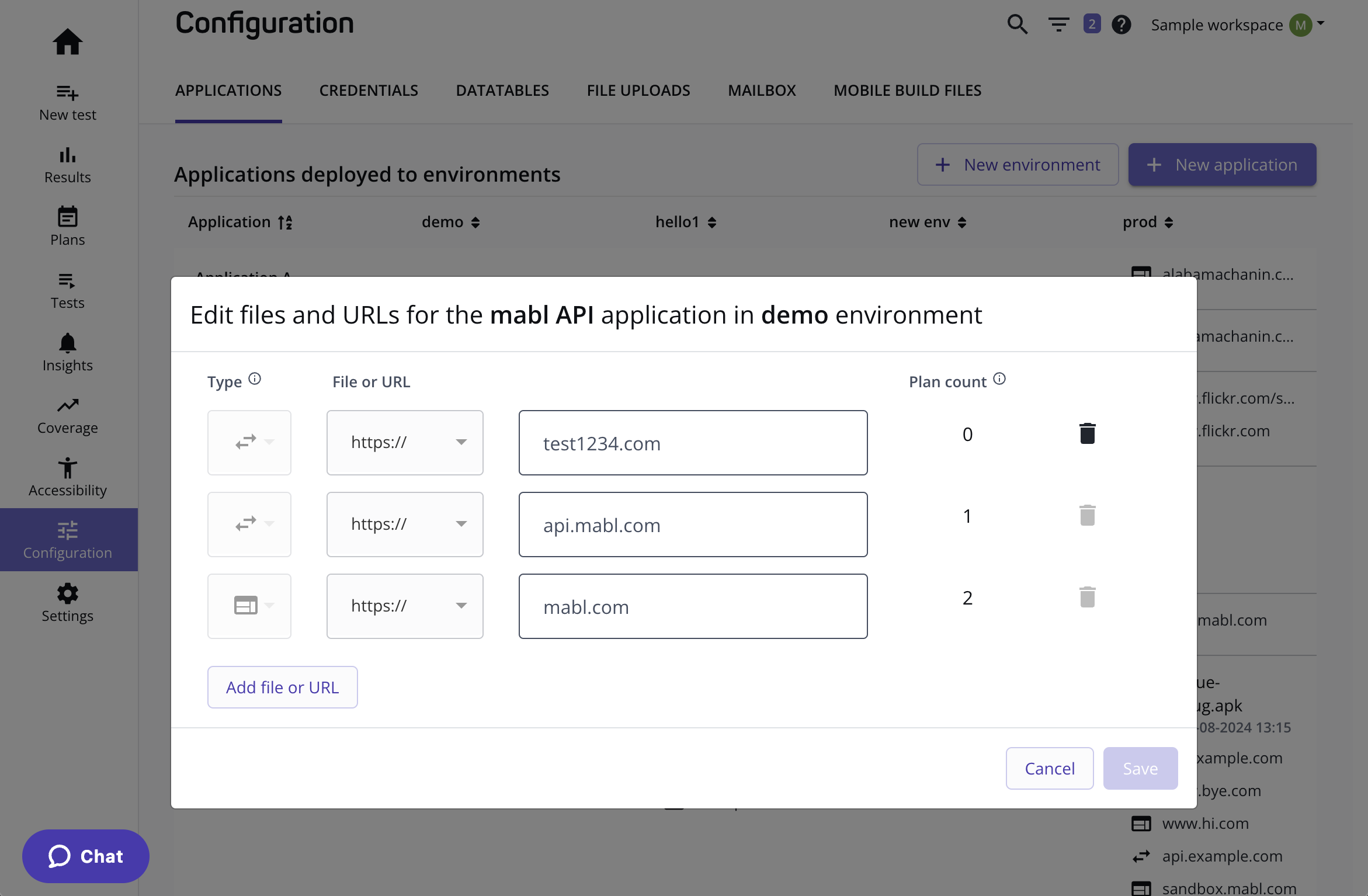Image resolution: width=1368 pixels, height=896 pixels.
Task: Edit the api.mabl.com URL field
Action: point(693,525)
